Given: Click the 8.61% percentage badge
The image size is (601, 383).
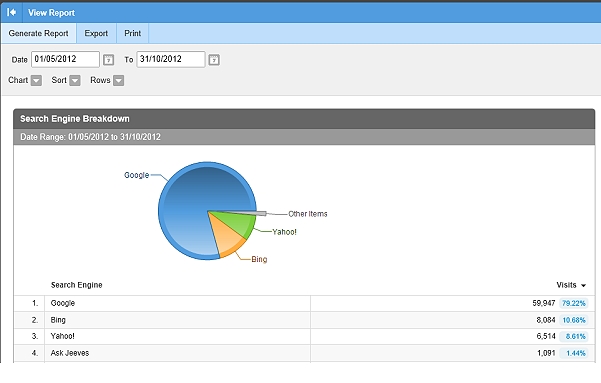Looking at the screenshot, I should (x=573, y=337).
